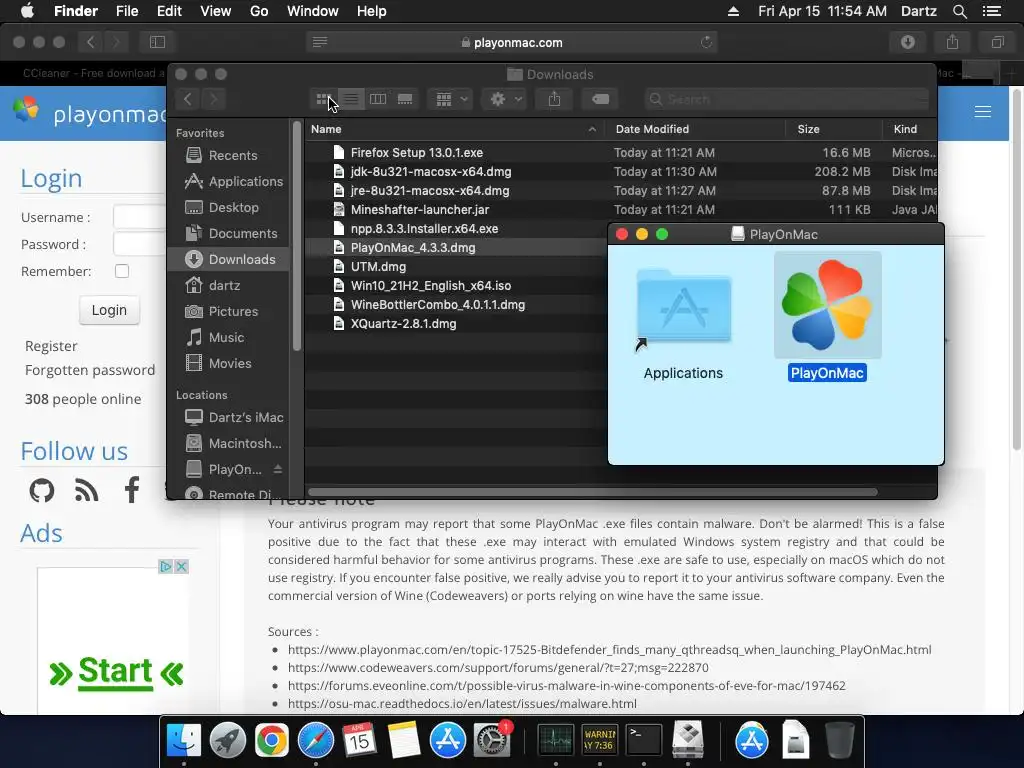The image size is (1024, 768).
Task: Go forward in the Downloads Finder window
Action: [214, 99]
